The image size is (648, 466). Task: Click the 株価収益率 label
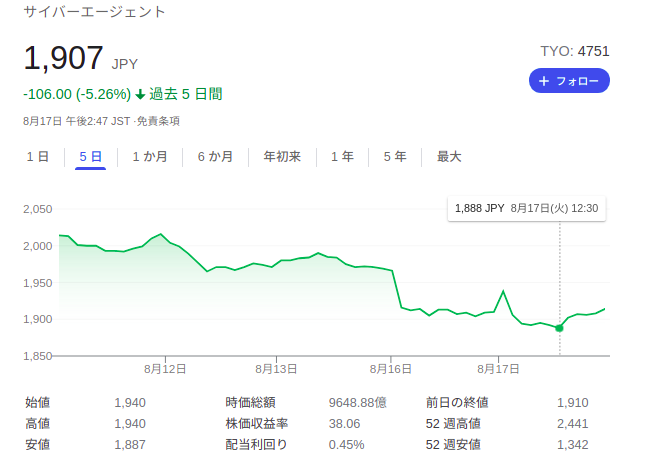click(x=257, y=423)
